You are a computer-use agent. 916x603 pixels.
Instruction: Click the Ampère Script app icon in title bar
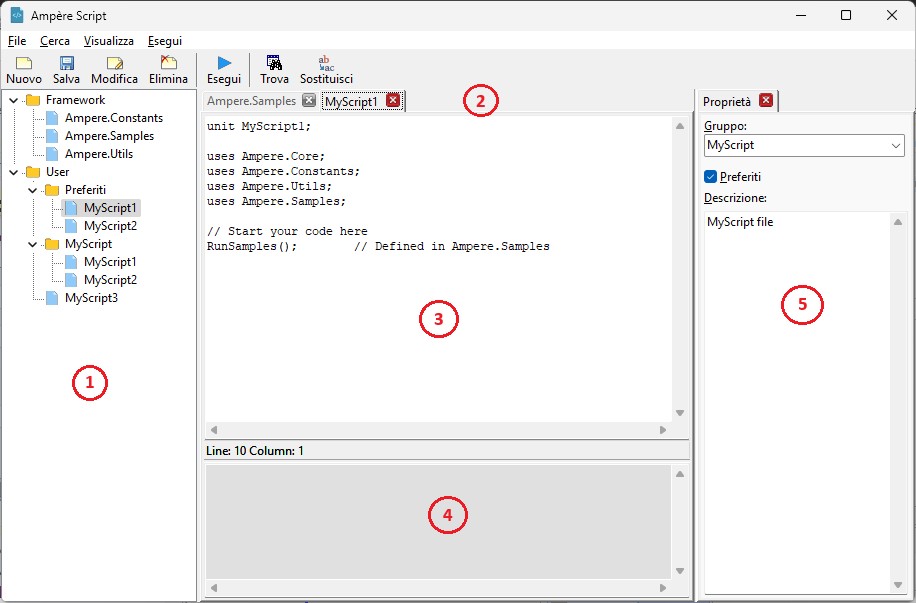tap(17, 15)
